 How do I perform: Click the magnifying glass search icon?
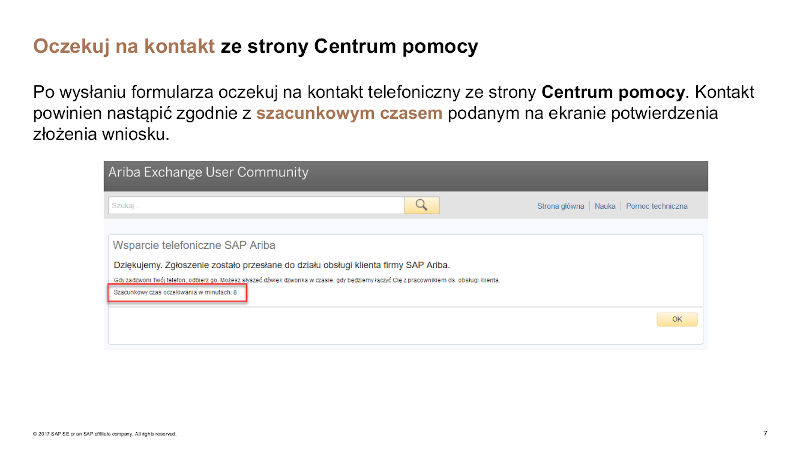tap(421, 205)
